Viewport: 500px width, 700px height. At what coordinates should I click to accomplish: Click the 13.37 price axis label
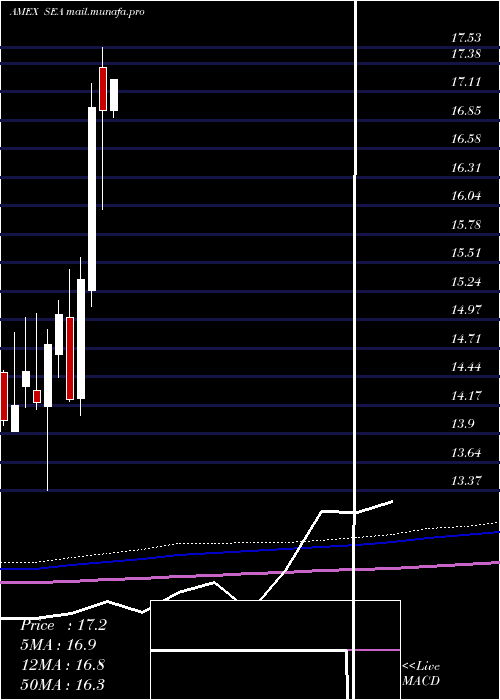click(466, 481)
